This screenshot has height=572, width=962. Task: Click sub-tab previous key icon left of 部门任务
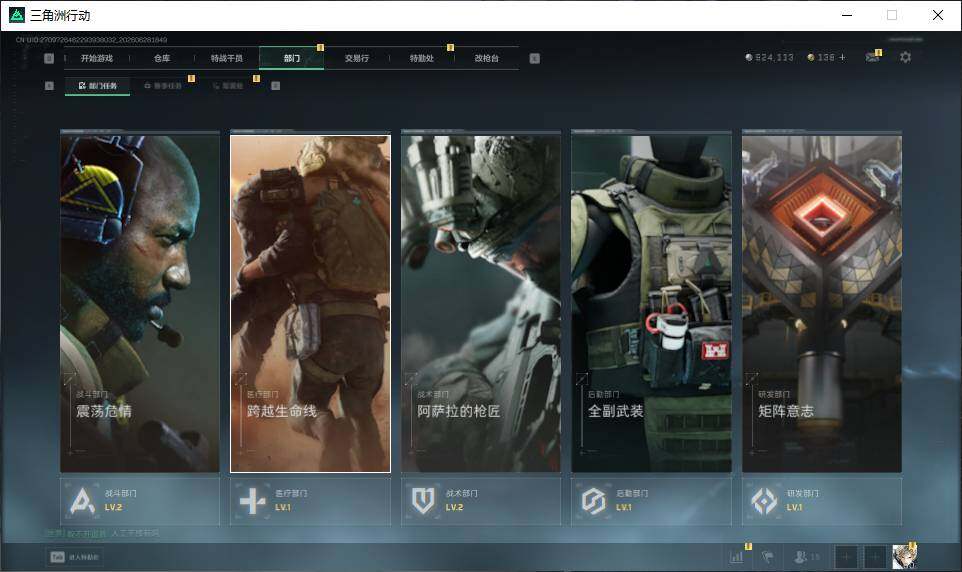[49, 86]
